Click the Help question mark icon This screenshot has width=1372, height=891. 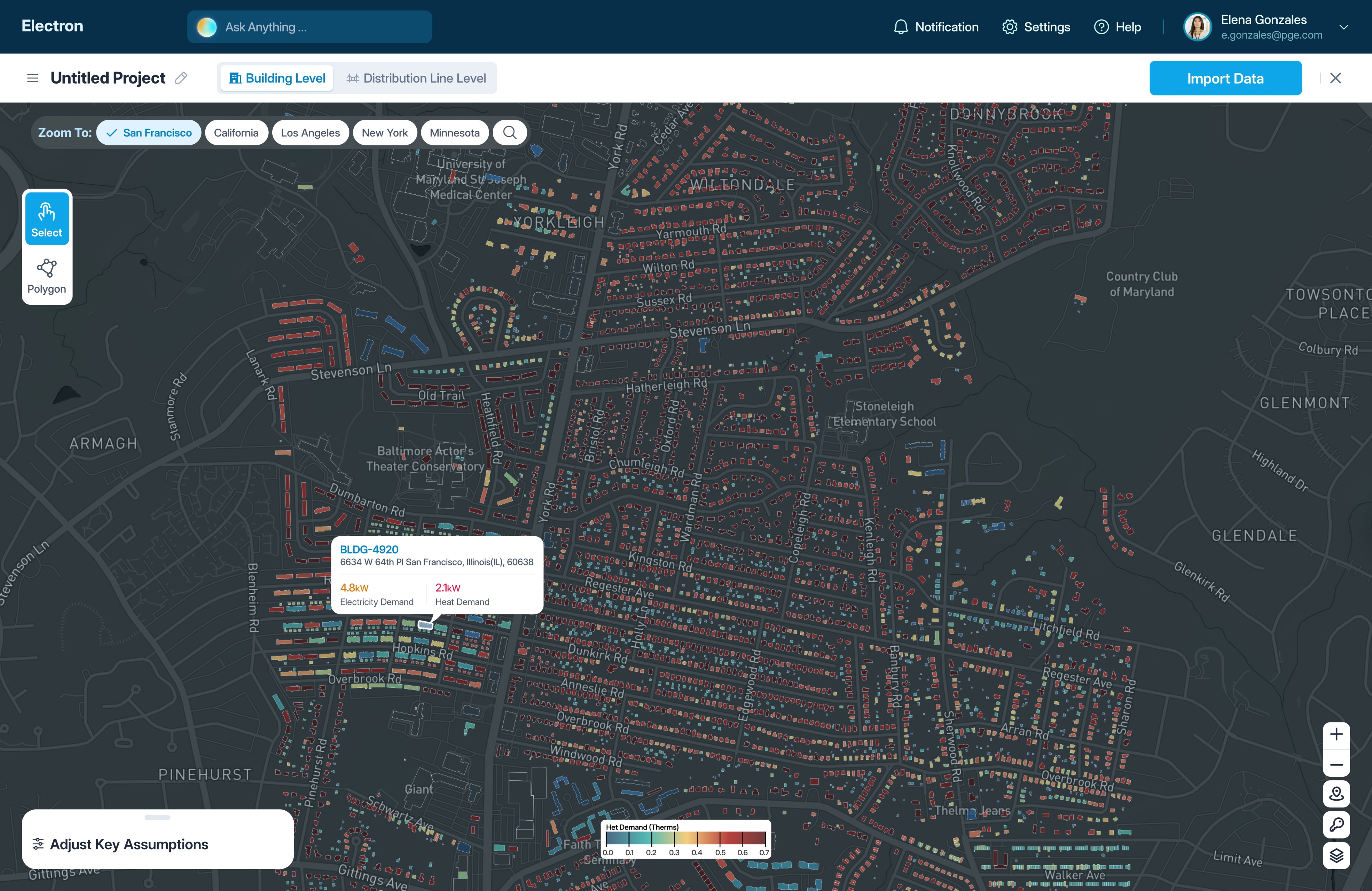click(x=1101, y=27)
